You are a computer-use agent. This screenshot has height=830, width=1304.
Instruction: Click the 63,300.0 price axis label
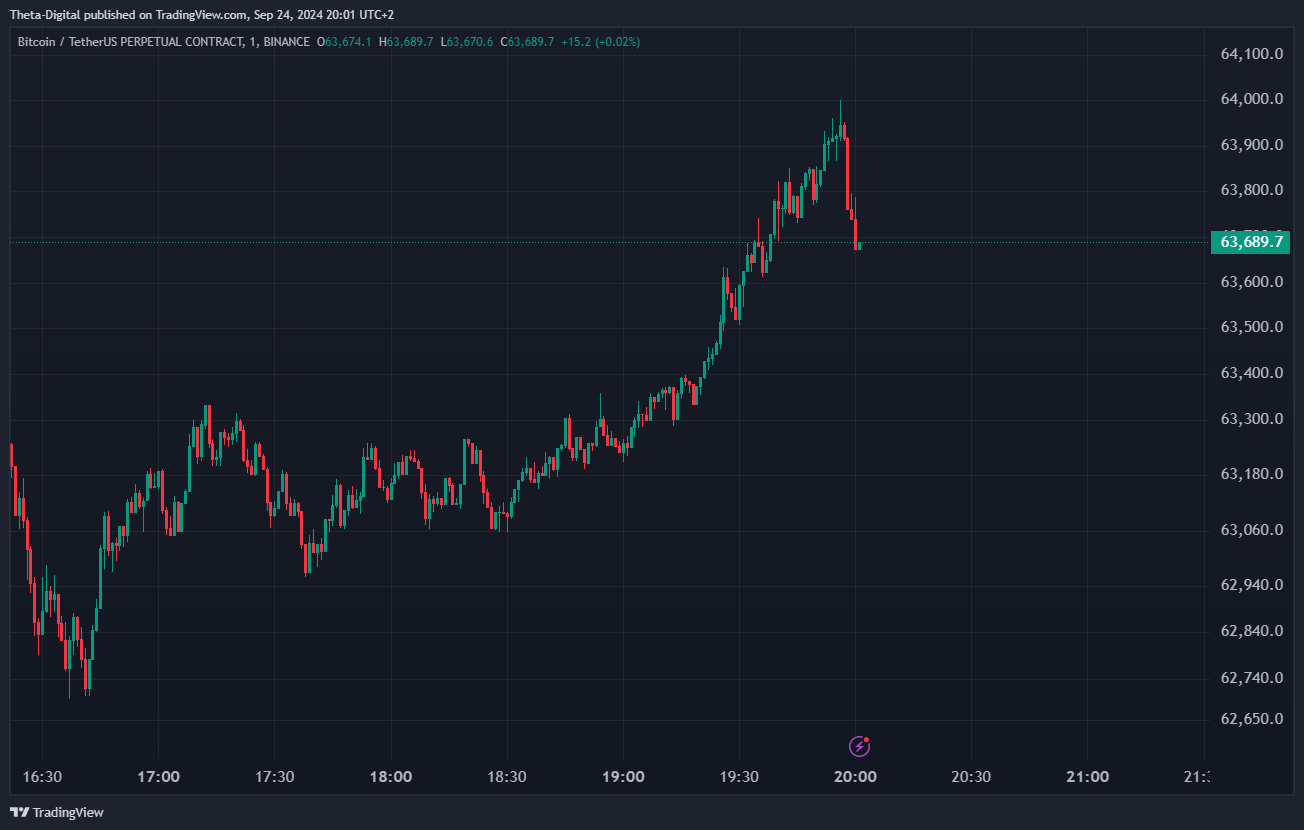[1252, 418]
